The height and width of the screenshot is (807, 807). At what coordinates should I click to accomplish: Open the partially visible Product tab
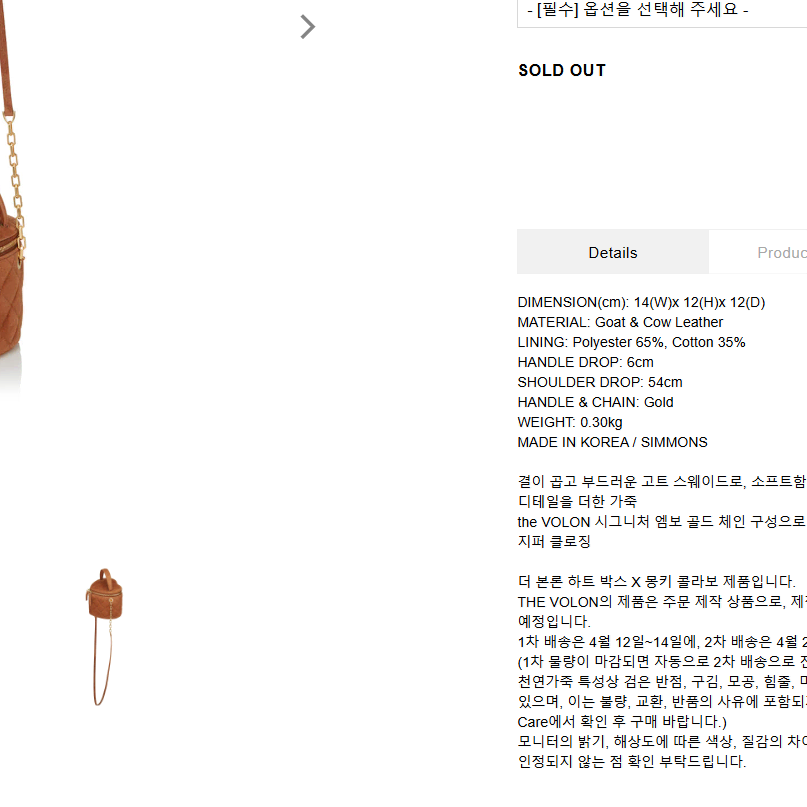tap(758, 252)
